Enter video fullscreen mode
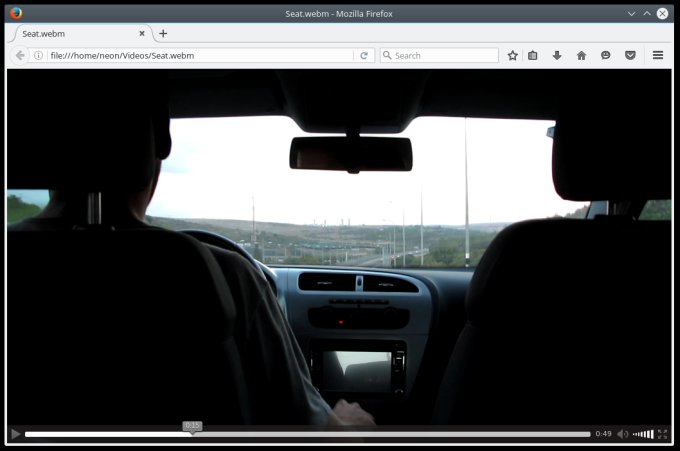 pos(662,434)
